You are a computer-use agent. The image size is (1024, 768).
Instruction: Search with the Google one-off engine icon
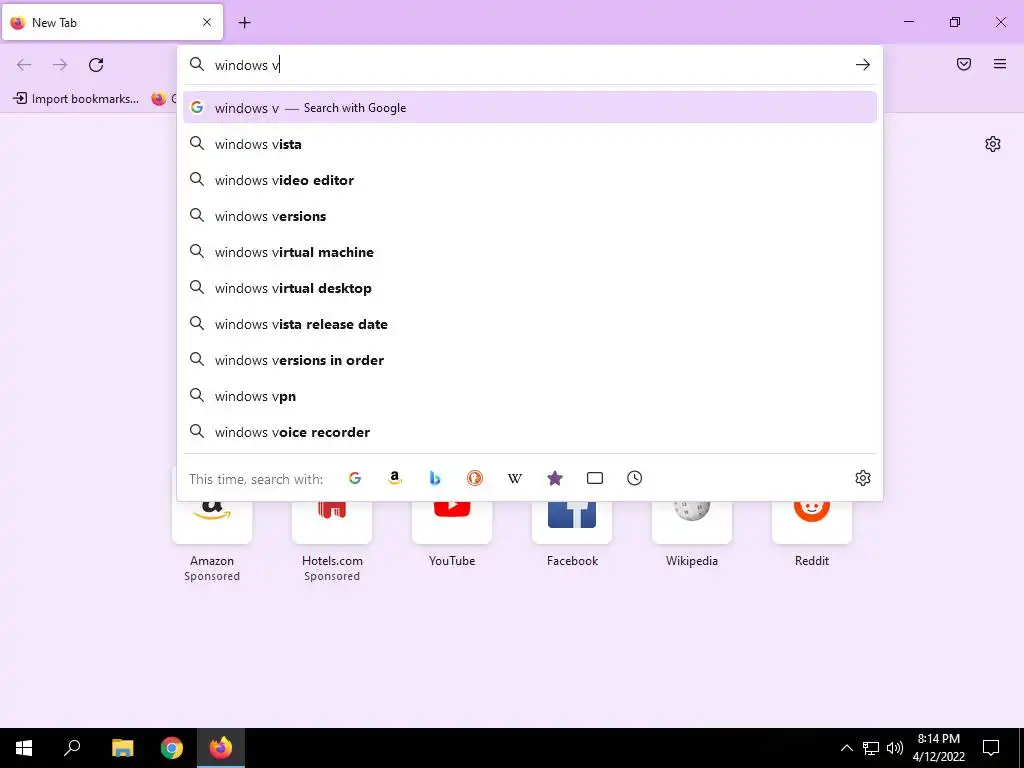point(355,478)
